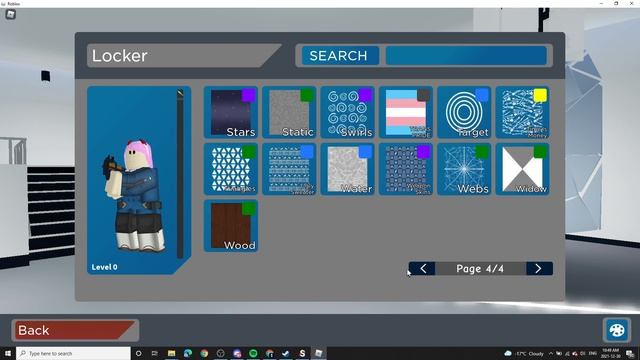Choose the Wood skin tile
Image resolution: width=640 pixels, height=360 pixels.
(x=231, y=226)
